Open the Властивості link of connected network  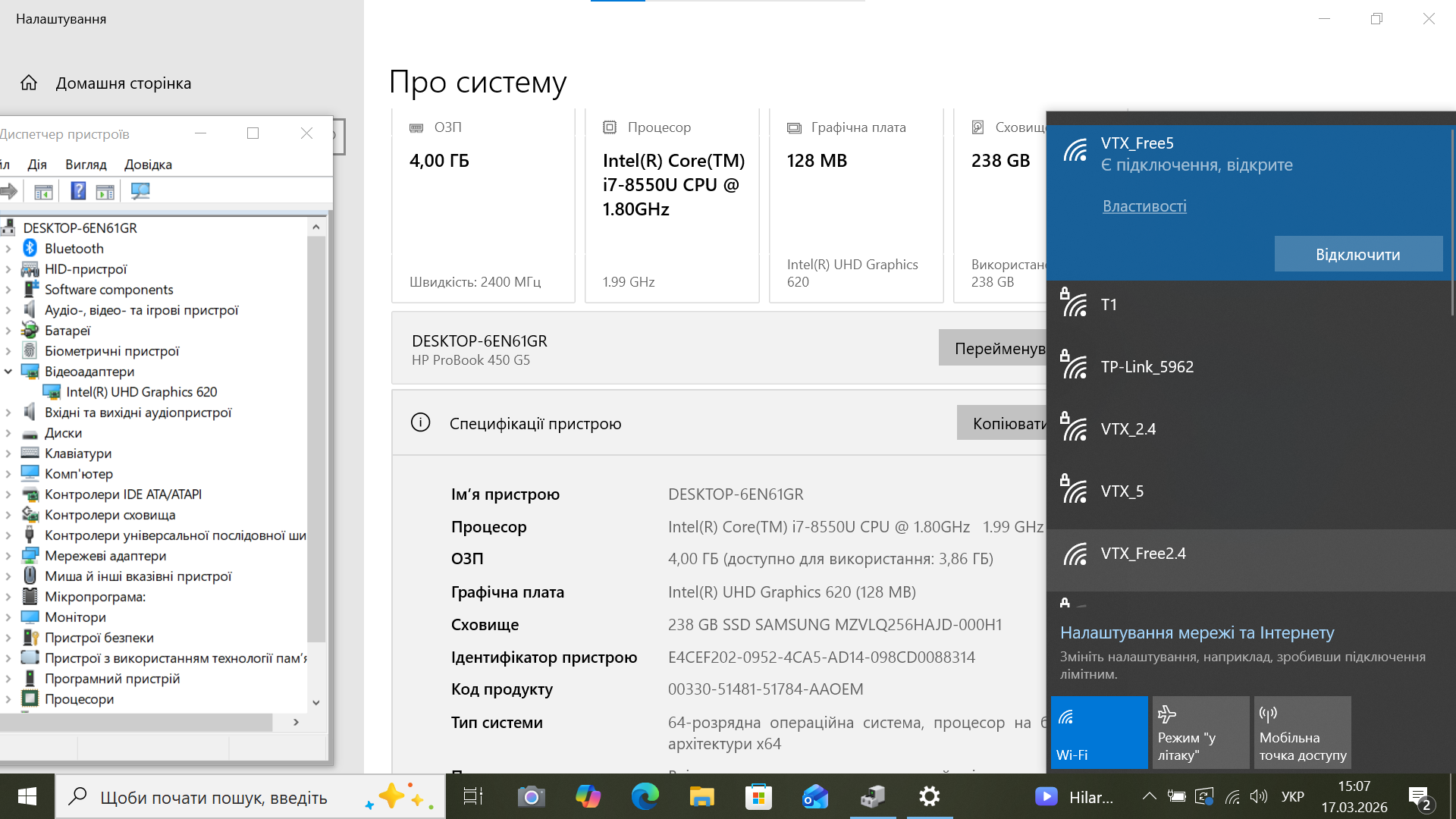1144,206
